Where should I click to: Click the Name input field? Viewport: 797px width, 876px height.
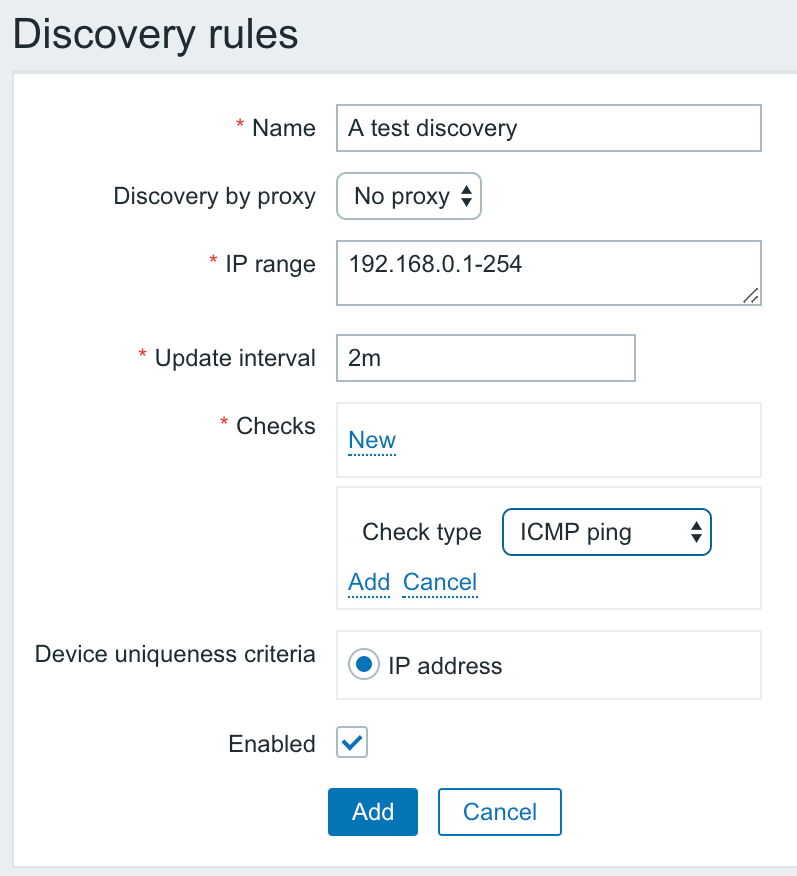(x=548, y=128)
